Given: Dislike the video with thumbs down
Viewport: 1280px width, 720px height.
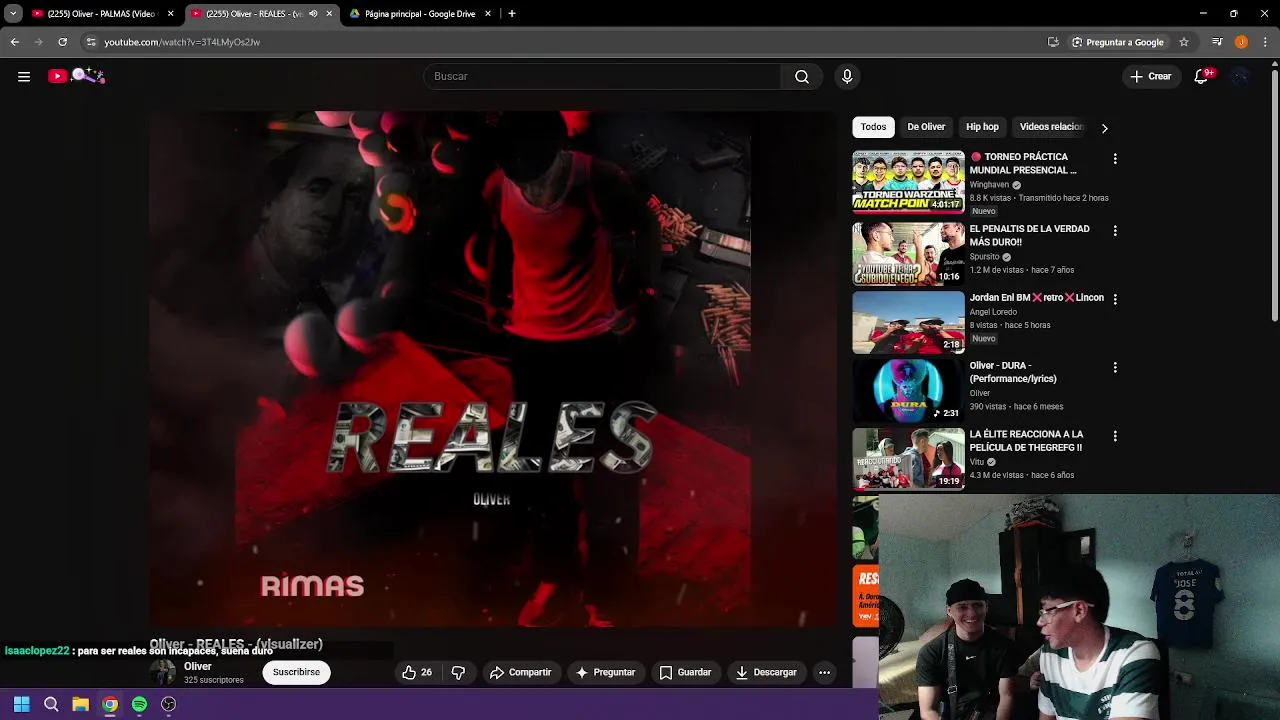Looking at the screenshot, I should [x=458, y=673].
